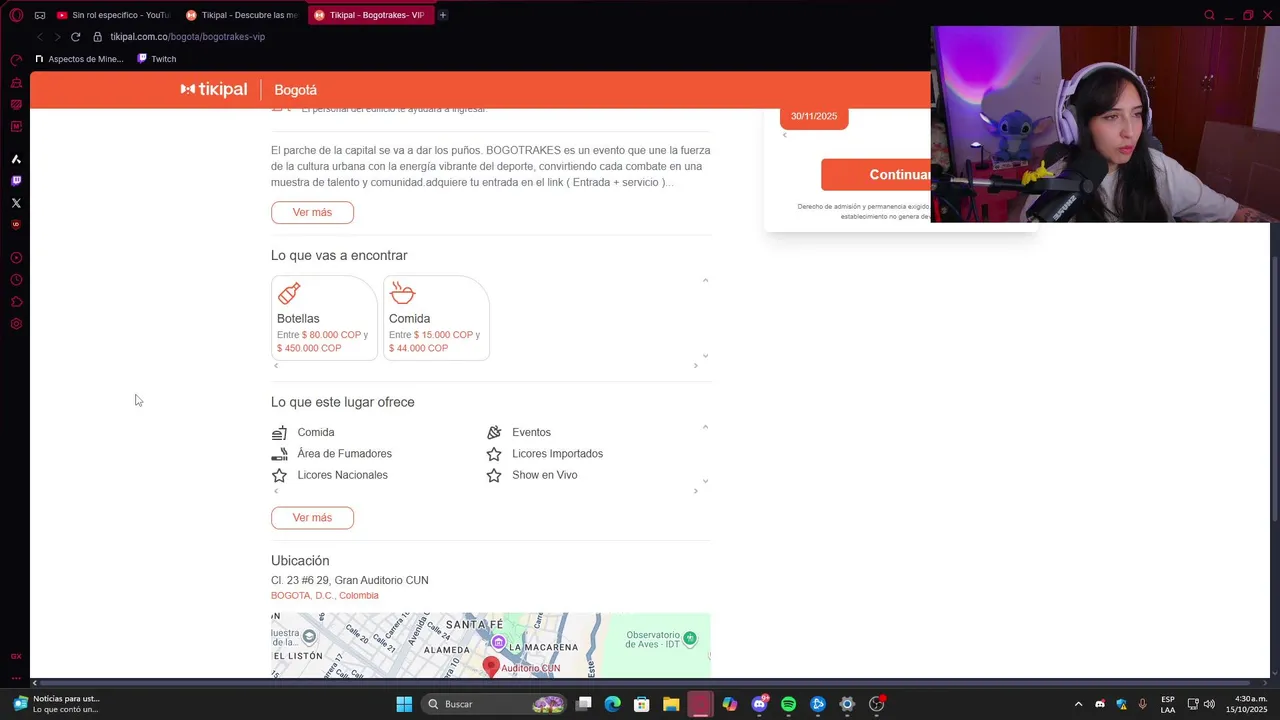Viewport: 1280px width, 720px height.
Task: Click the volume speaker tray icon
Action: (1209, 704)
